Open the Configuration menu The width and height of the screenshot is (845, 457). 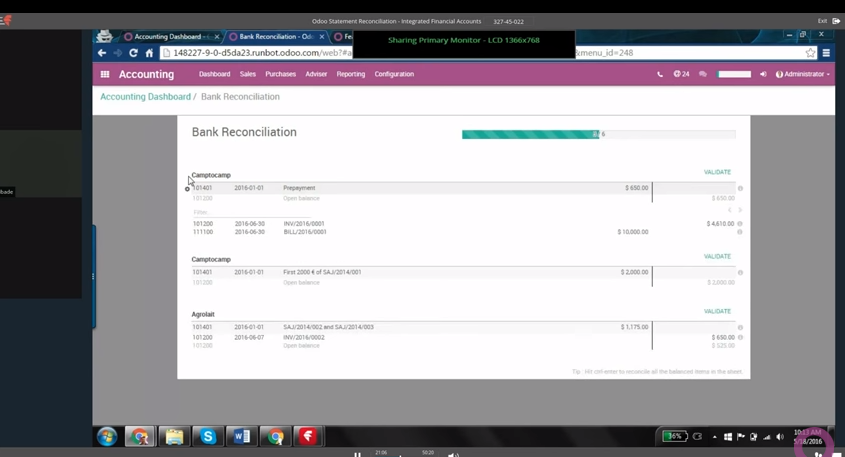(x=394, y=74)
